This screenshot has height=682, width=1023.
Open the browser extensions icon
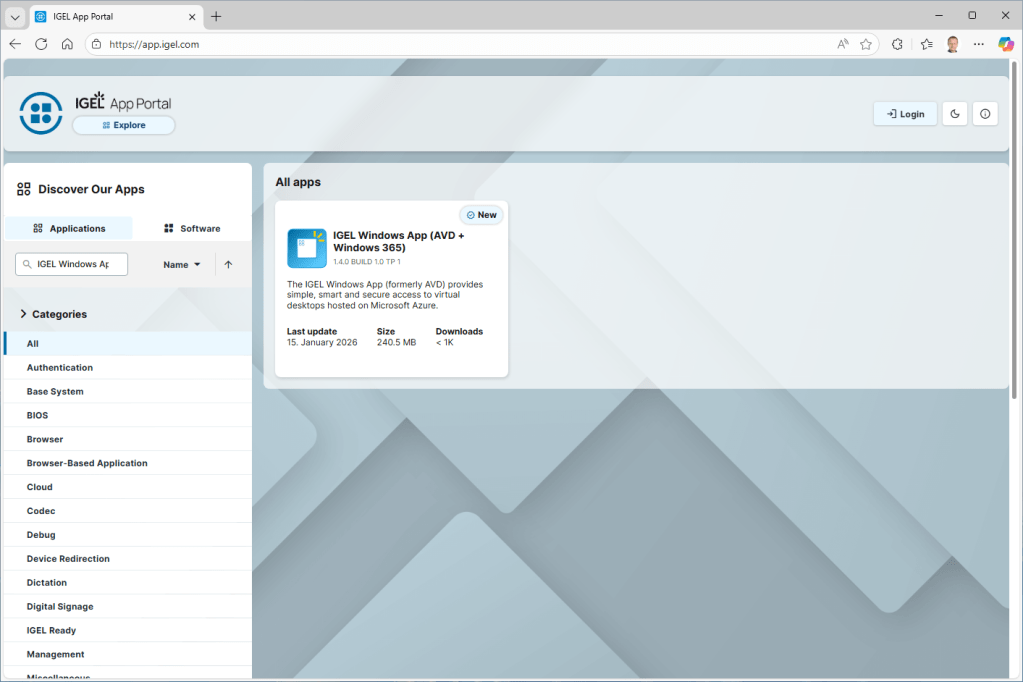click(x=897, y=44)
